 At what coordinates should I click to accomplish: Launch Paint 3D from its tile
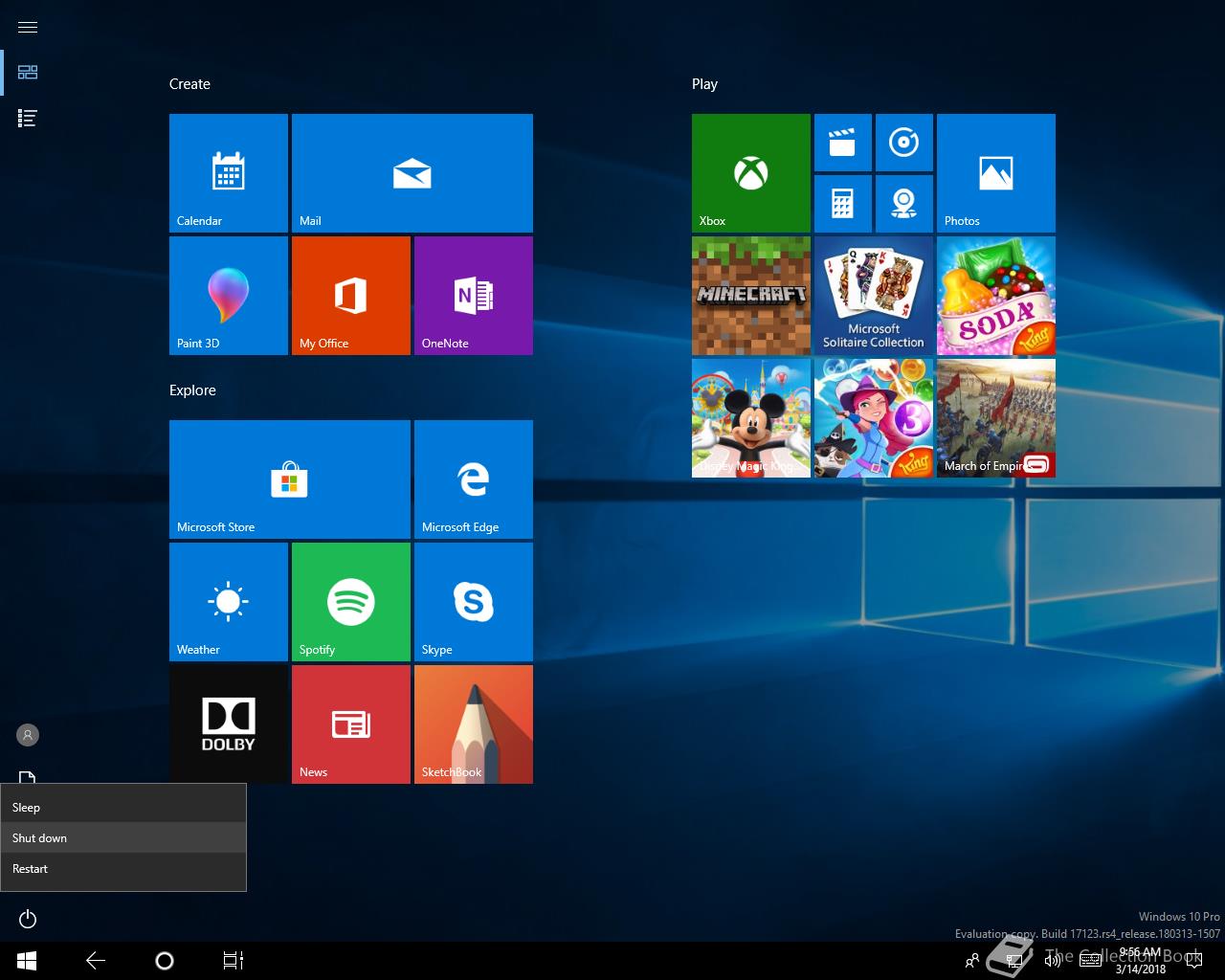pyautogui.click(x=229, y=296)
